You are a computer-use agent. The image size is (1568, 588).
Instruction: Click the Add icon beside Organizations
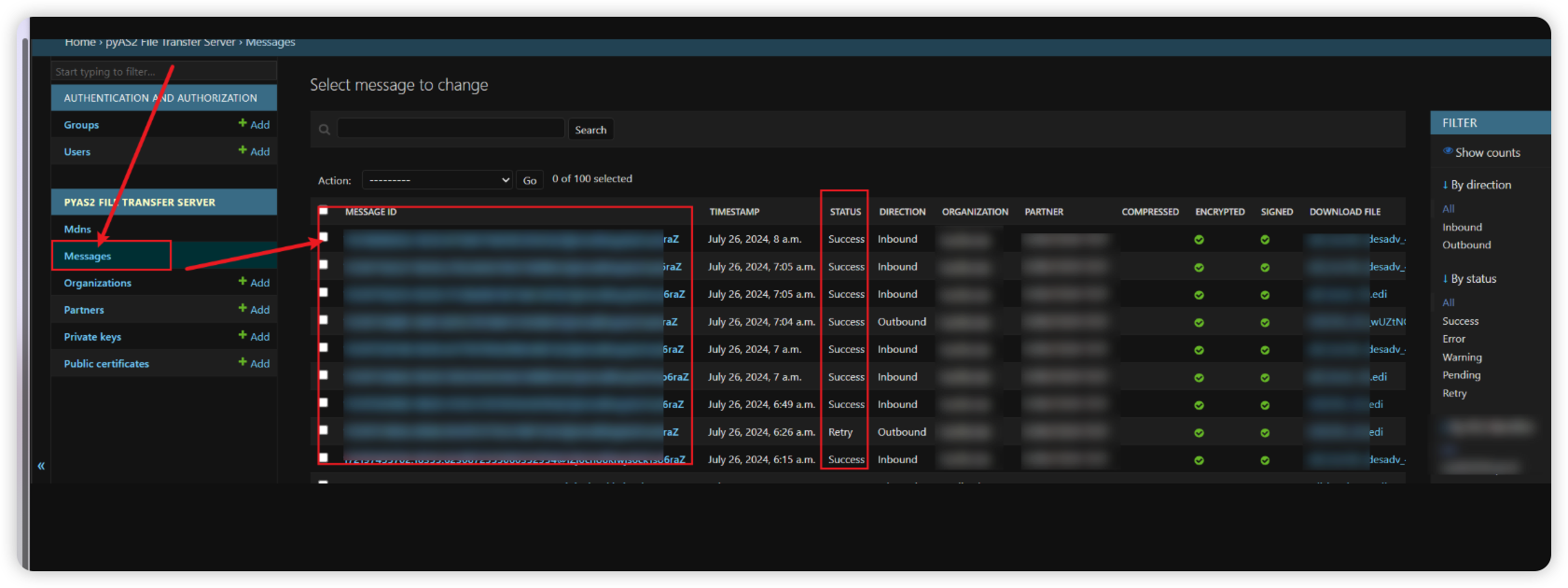(x=243, y=281)
